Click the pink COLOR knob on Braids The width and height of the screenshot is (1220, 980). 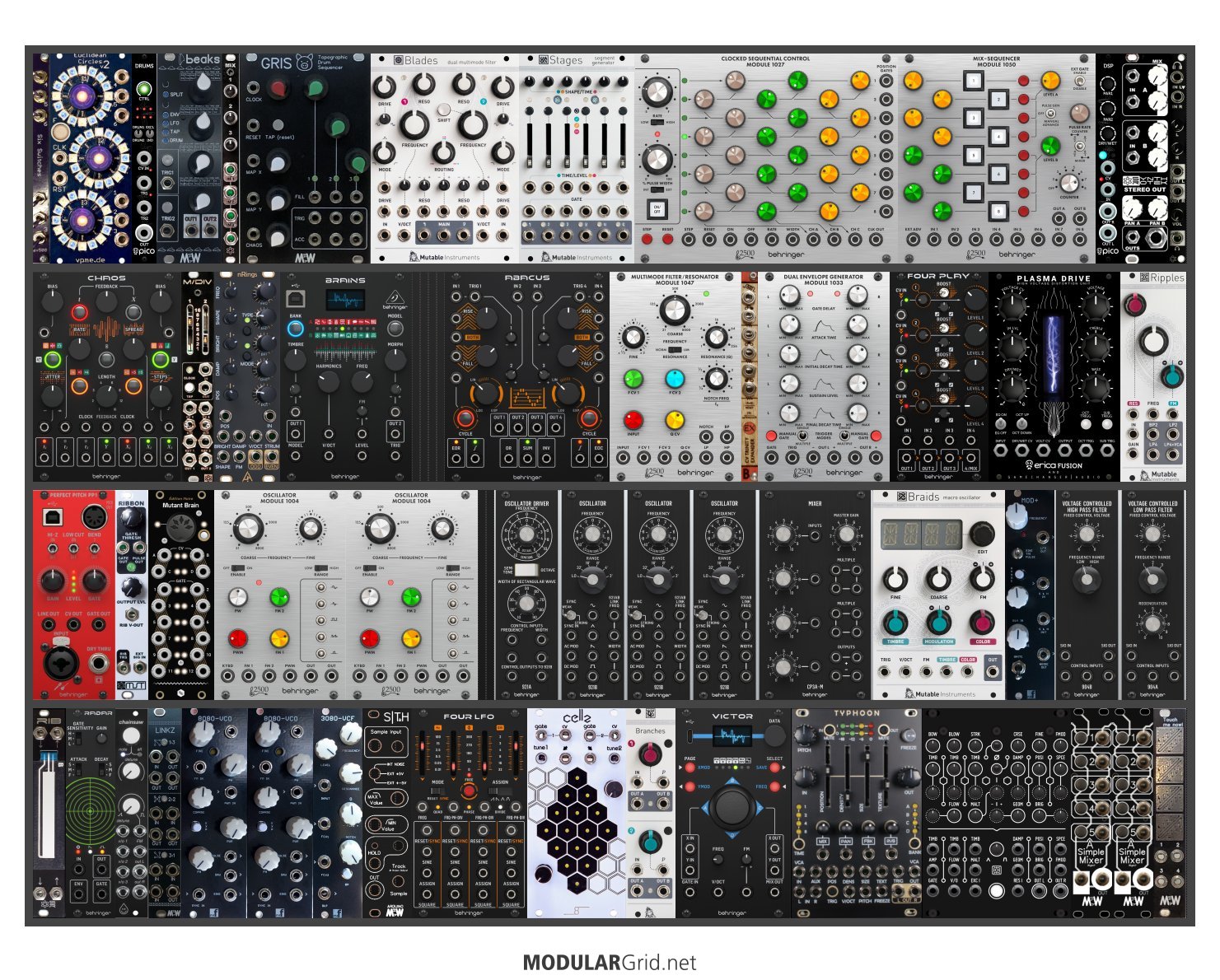click(x=981, y=622)
